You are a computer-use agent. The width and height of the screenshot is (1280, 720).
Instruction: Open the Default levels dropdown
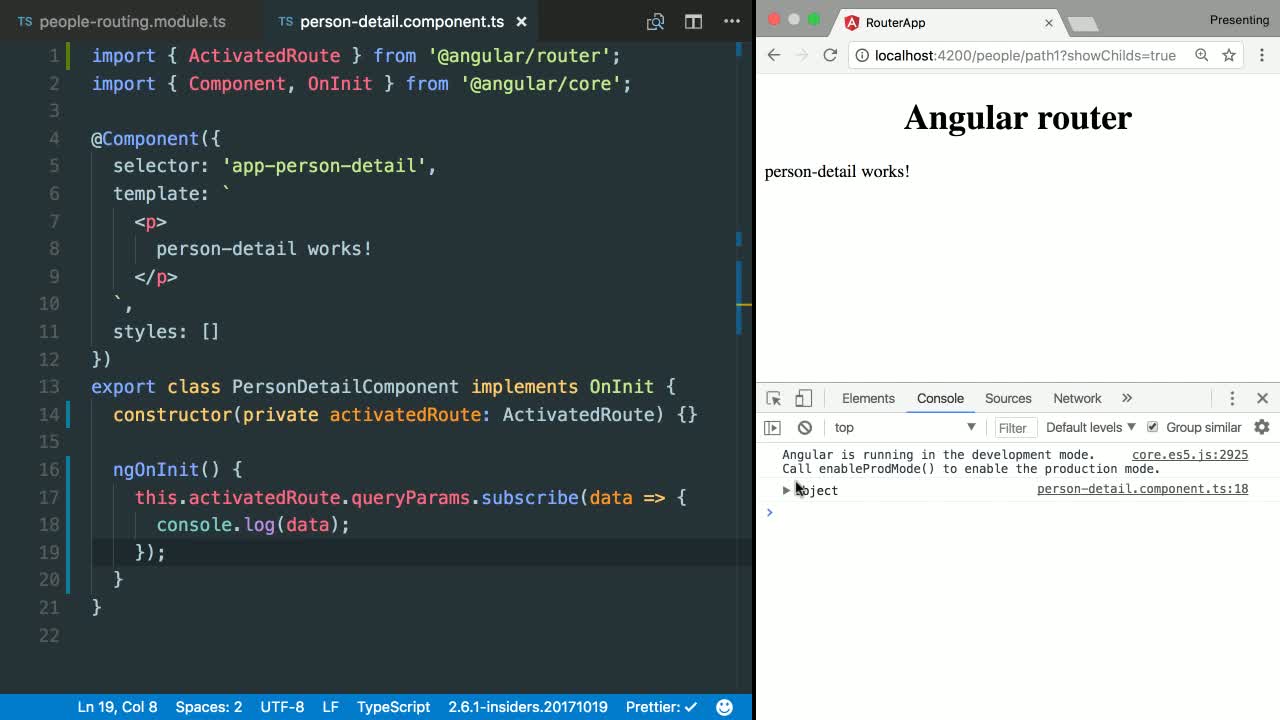(1089, 427)
